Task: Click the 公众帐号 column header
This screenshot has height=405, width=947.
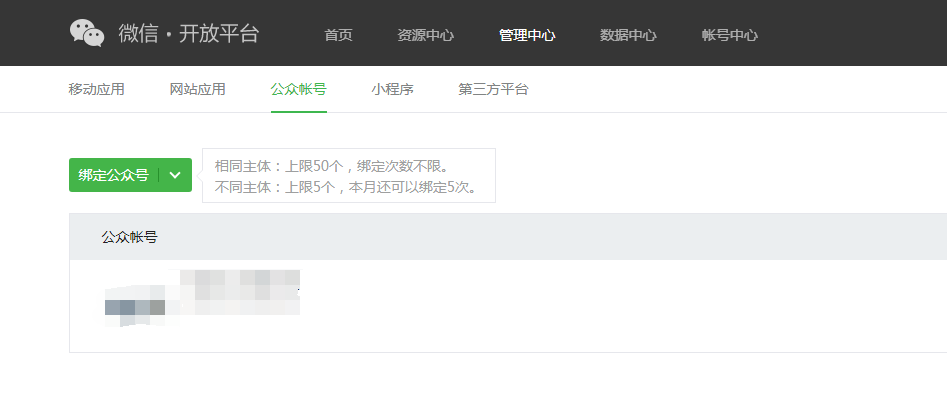Action: 129,237
